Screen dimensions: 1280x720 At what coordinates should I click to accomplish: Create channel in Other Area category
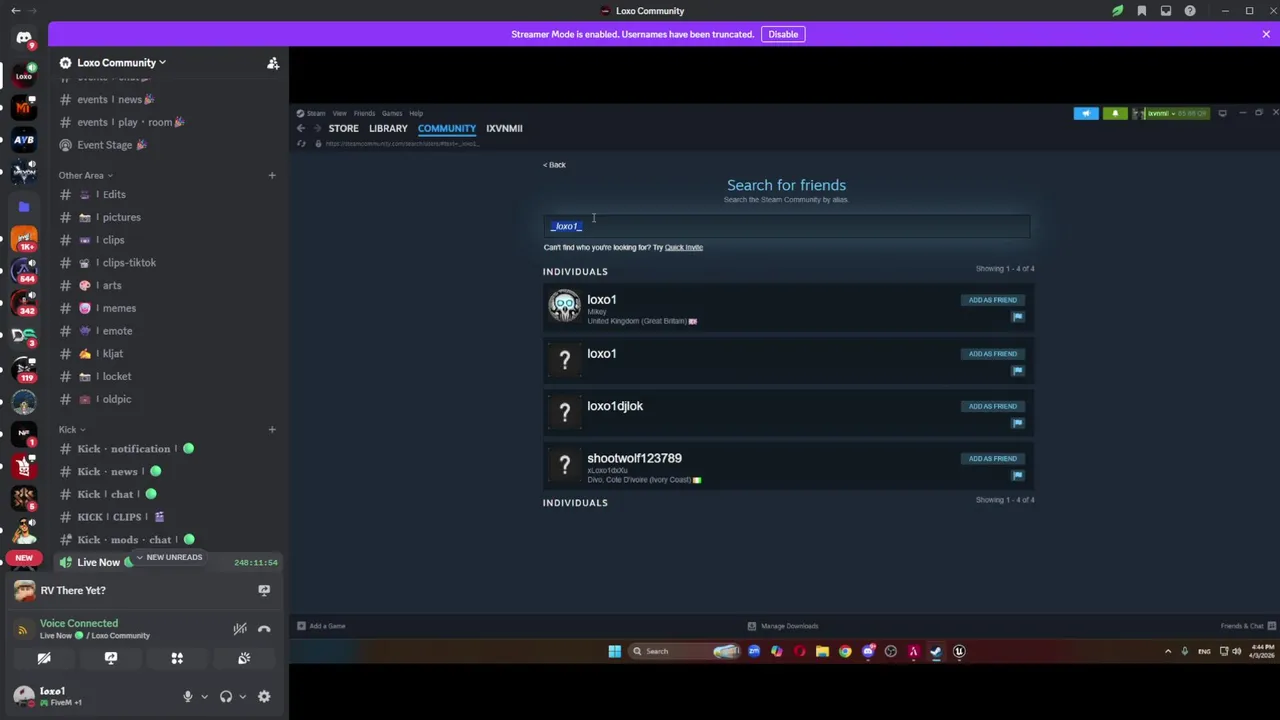271,175
